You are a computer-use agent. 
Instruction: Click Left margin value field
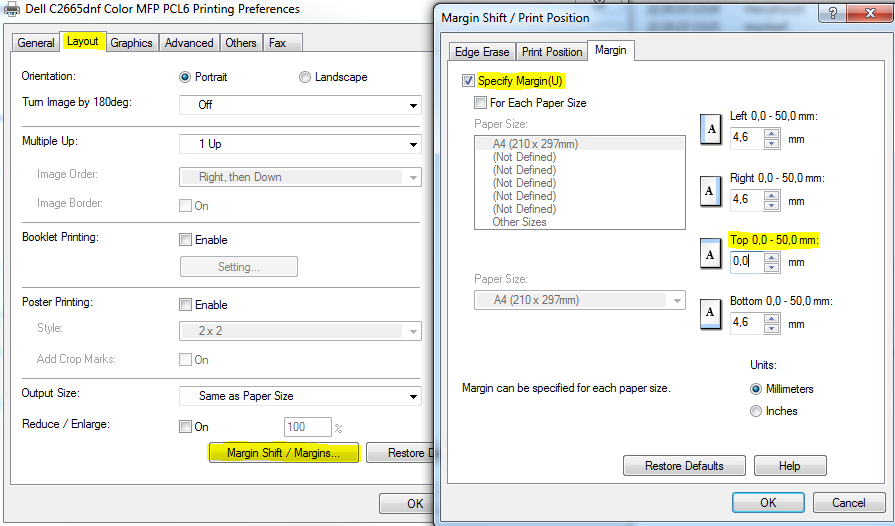(747, 138)
